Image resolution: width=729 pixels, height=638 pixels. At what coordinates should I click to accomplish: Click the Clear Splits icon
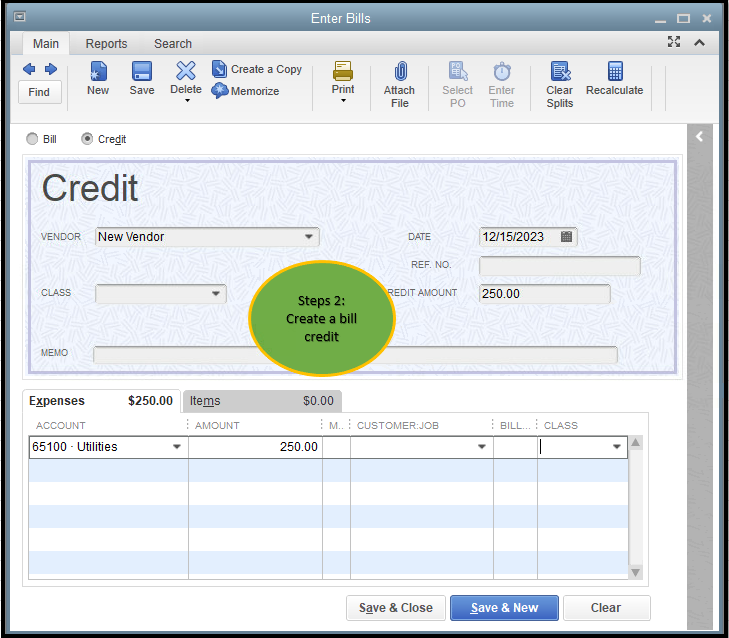(560, 71)
